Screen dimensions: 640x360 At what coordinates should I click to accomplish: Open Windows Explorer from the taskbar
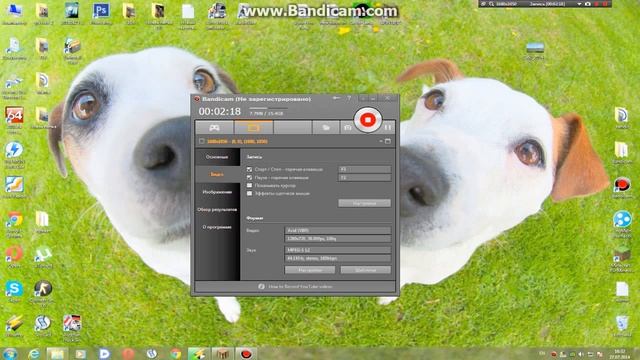57,354
